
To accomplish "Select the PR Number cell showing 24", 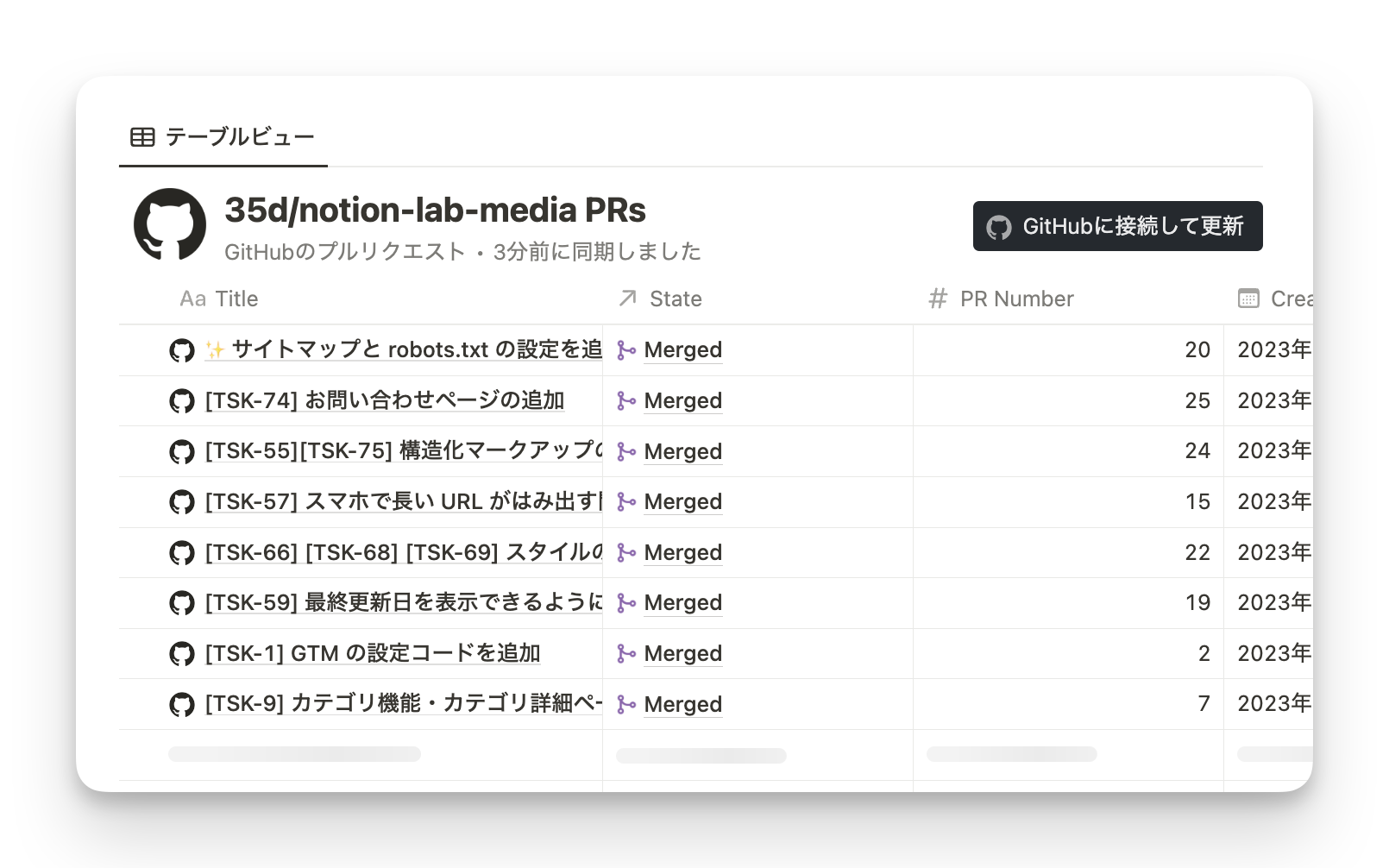I will 1068,451.
